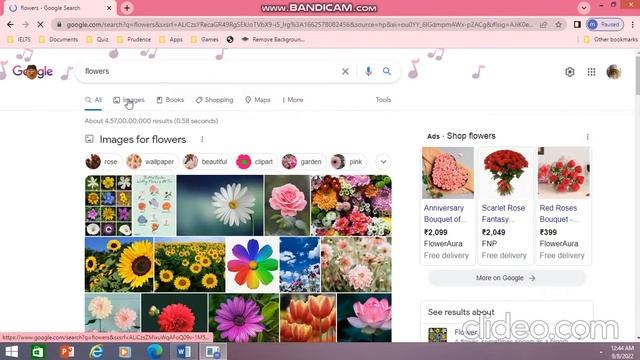Image resolution: width=640 pixels, height=360 pixels.
Task: Open the Prudence bookmarks folder
Action: 134,40
